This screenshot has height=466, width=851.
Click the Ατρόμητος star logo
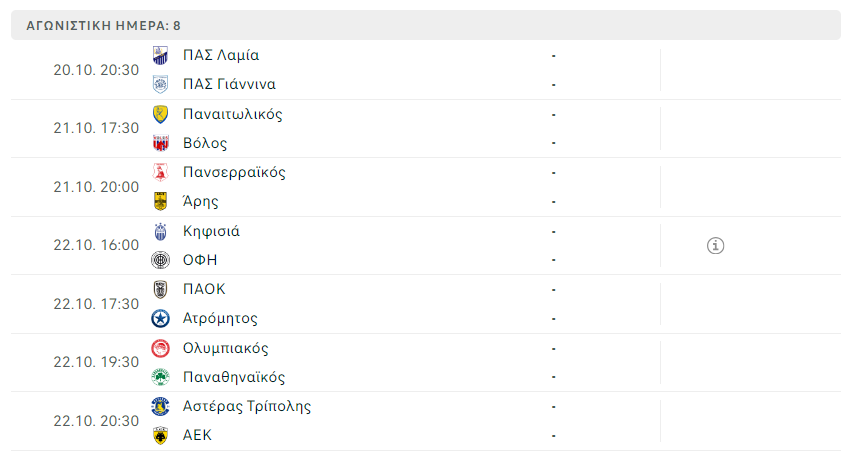point(160,319)
